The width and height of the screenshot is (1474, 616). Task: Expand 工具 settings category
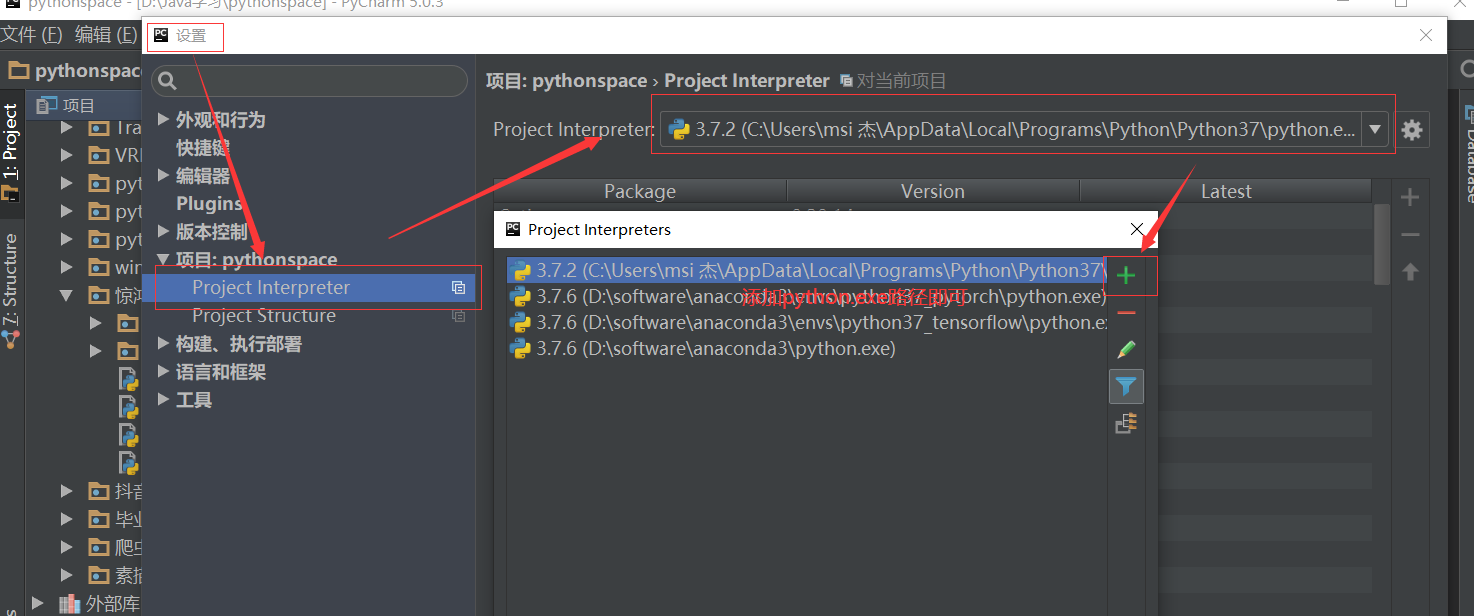coord(164,400)
